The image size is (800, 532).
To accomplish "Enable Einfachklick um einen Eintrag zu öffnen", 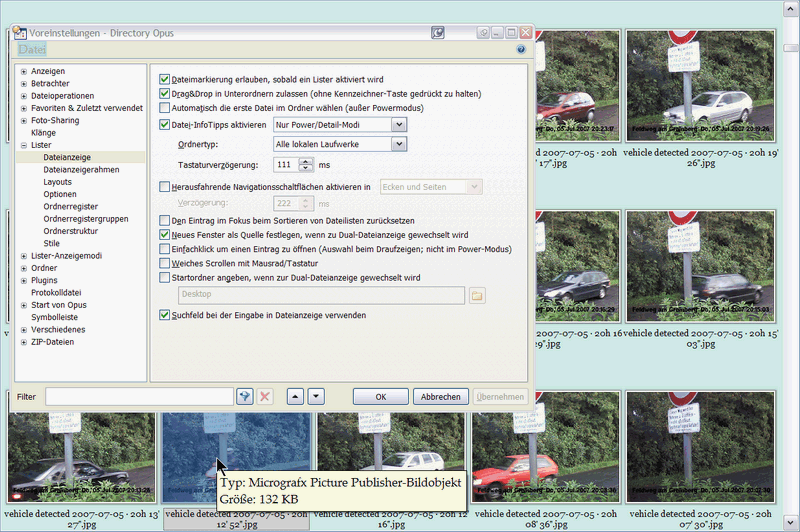I will point(164,249).
